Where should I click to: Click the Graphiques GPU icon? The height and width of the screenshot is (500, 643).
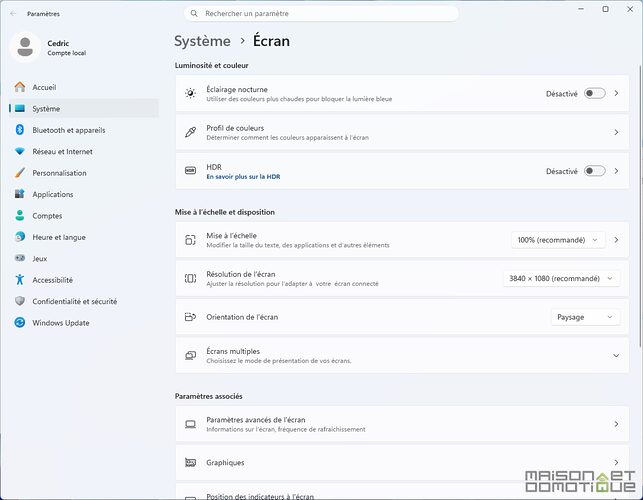(x=190, y=463)
